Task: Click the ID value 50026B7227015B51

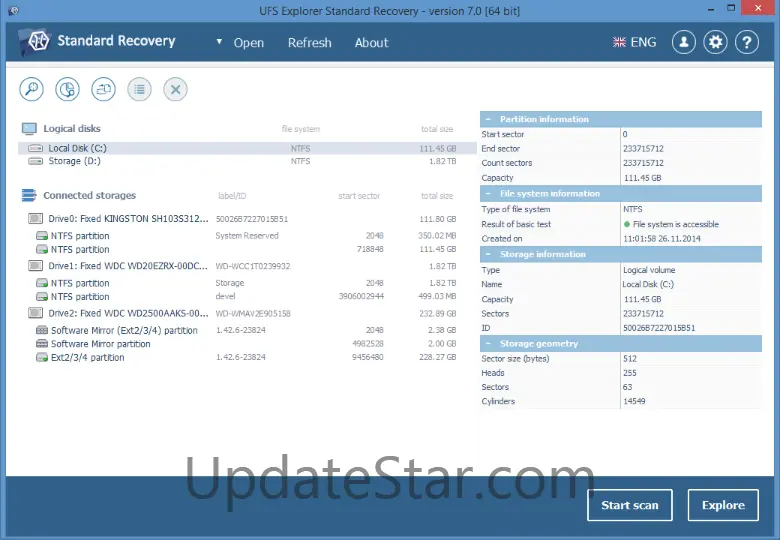Action: coord(659,328)
